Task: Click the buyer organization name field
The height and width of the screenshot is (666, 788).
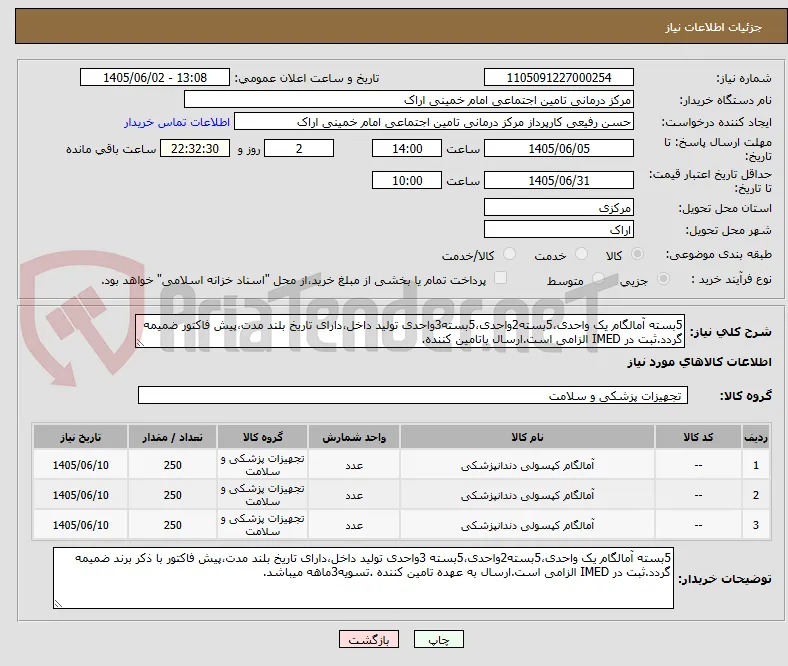Action: click(409, 100)
